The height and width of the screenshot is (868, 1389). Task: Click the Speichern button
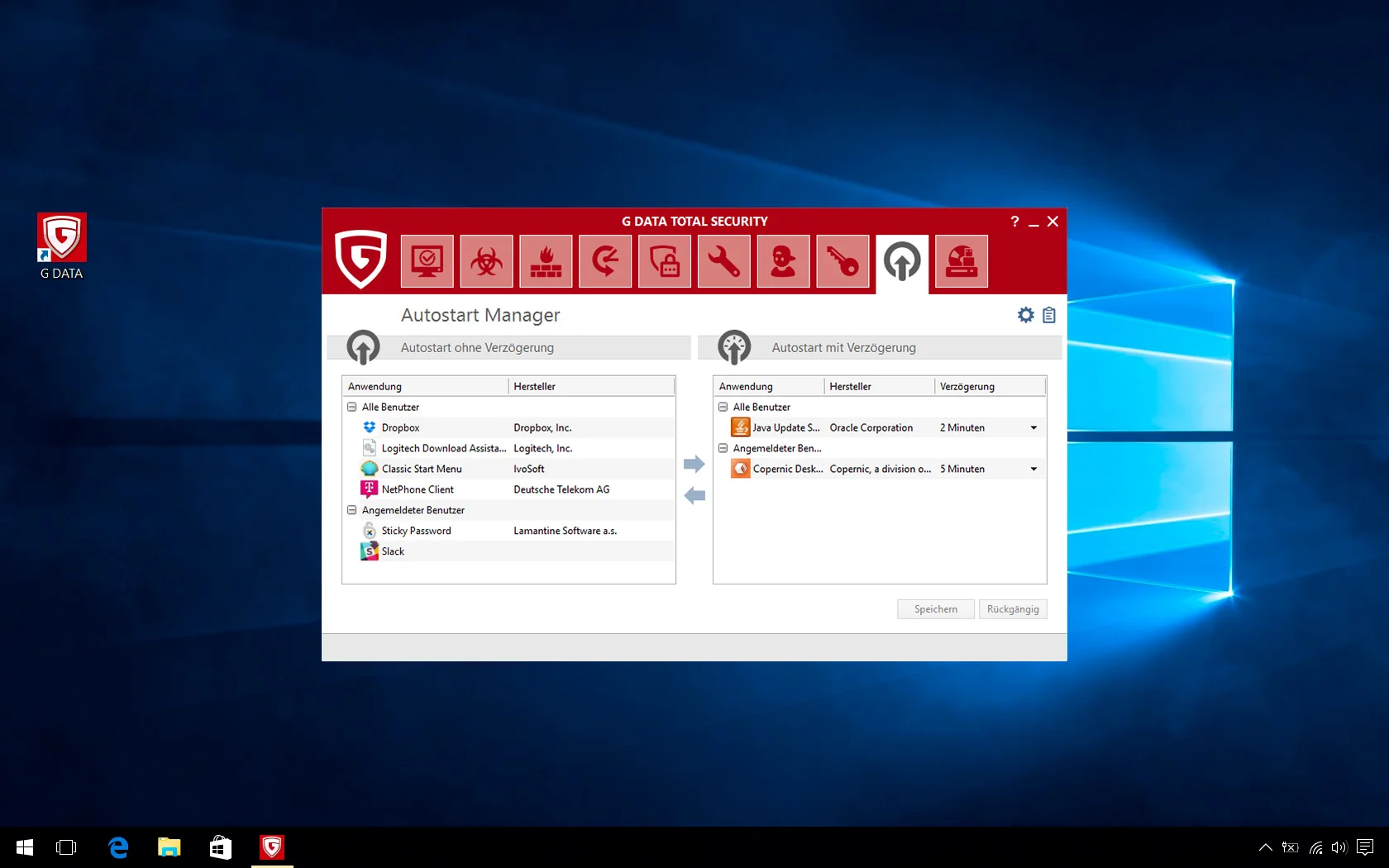[936, 609]
